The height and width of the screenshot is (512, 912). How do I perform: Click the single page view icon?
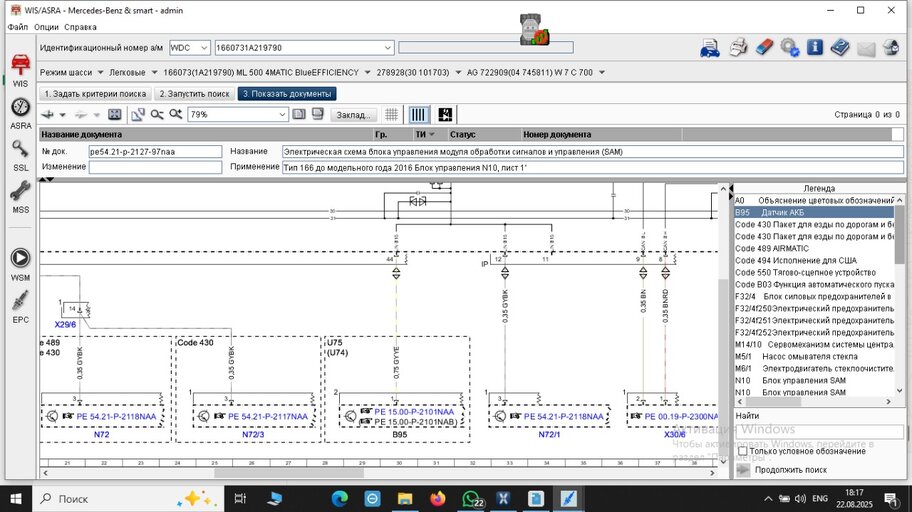299,114
